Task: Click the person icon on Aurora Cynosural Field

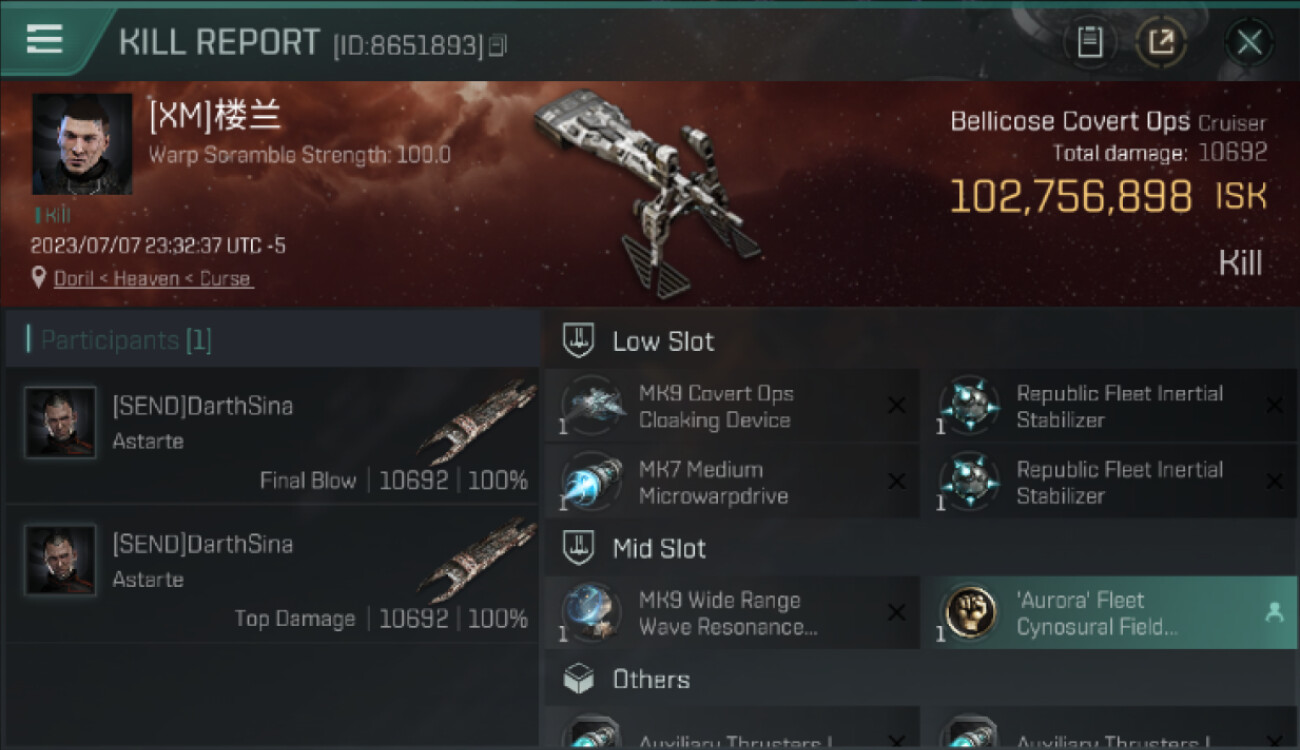Action: 1274,613
